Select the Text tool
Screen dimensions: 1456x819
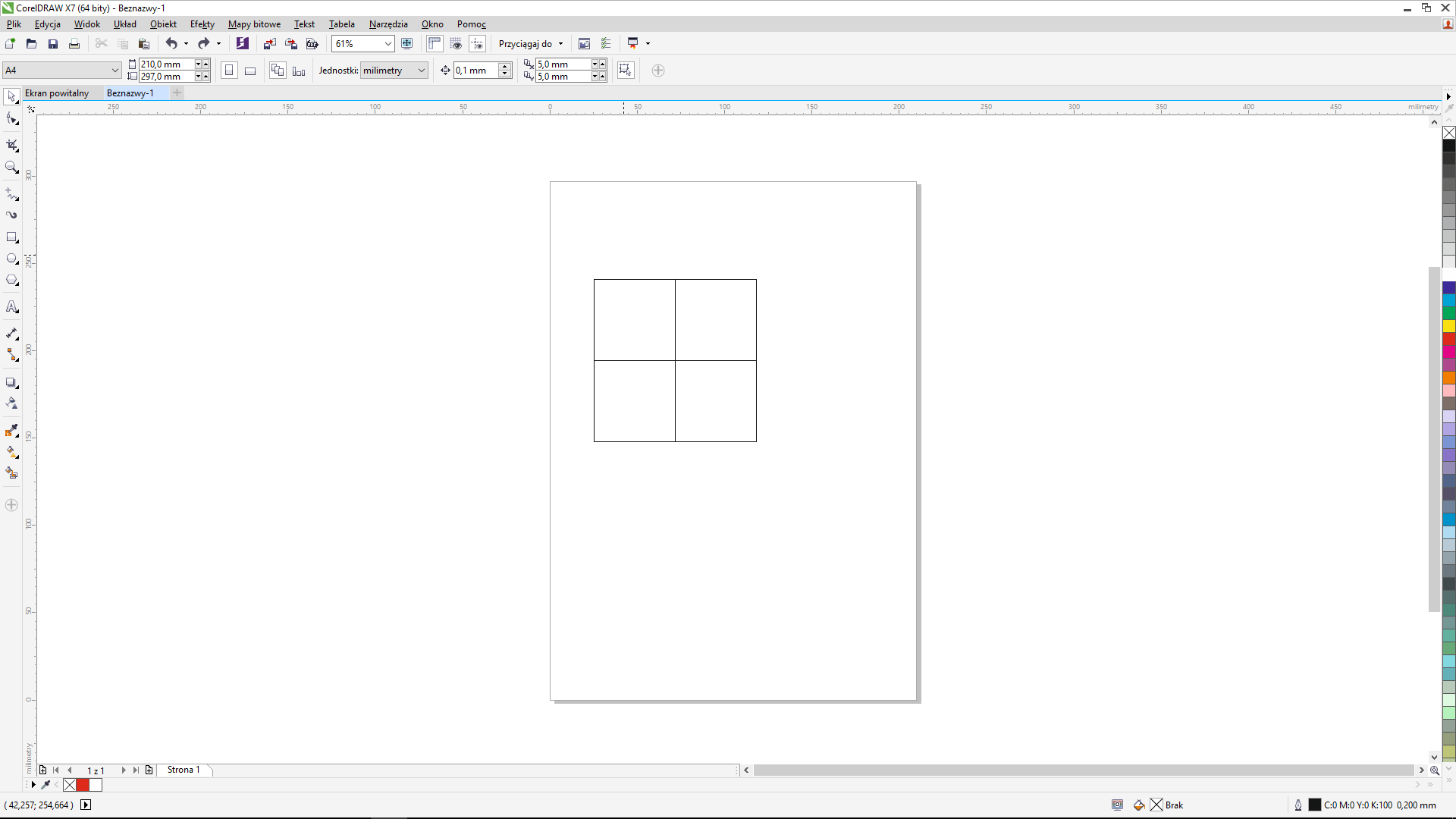click(11, 307)
